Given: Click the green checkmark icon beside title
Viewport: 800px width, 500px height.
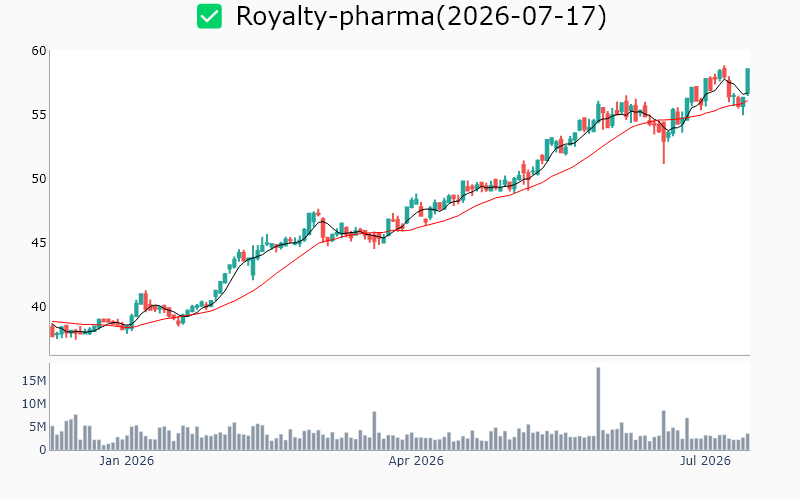Looking at the screenshot, I should (x=209, y=16).
